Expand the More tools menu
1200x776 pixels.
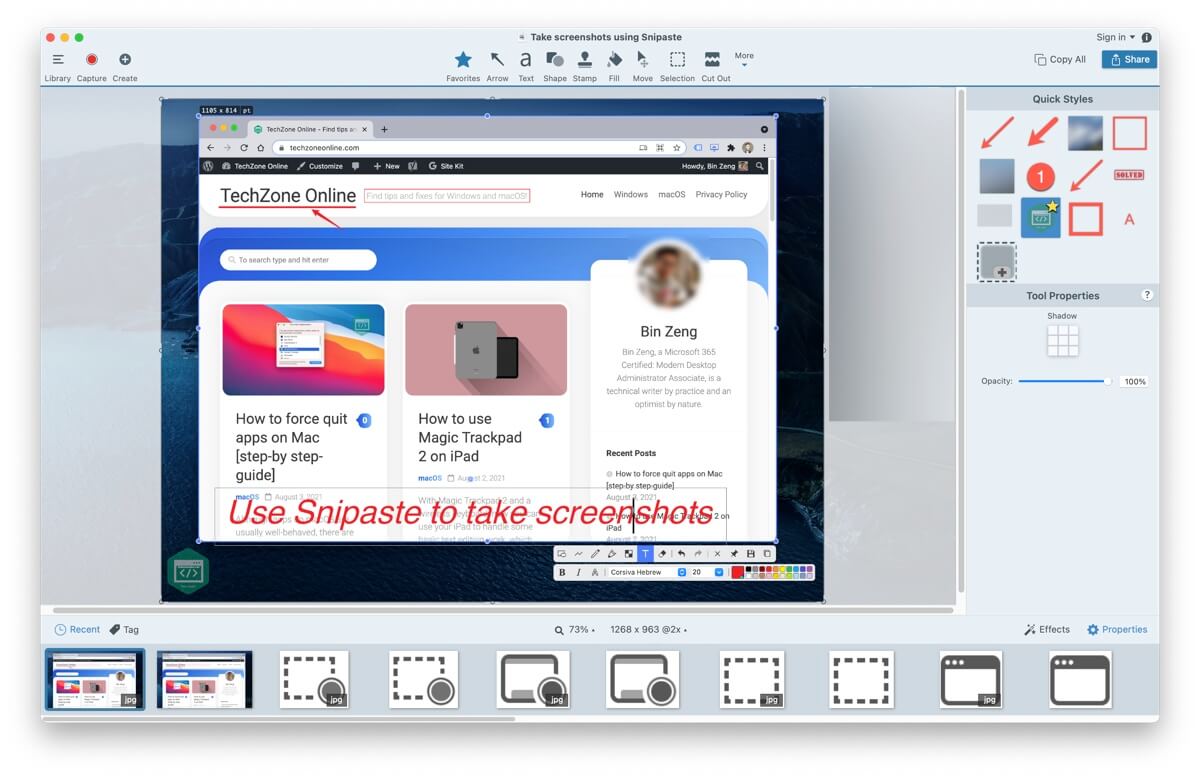pos(742,60)
